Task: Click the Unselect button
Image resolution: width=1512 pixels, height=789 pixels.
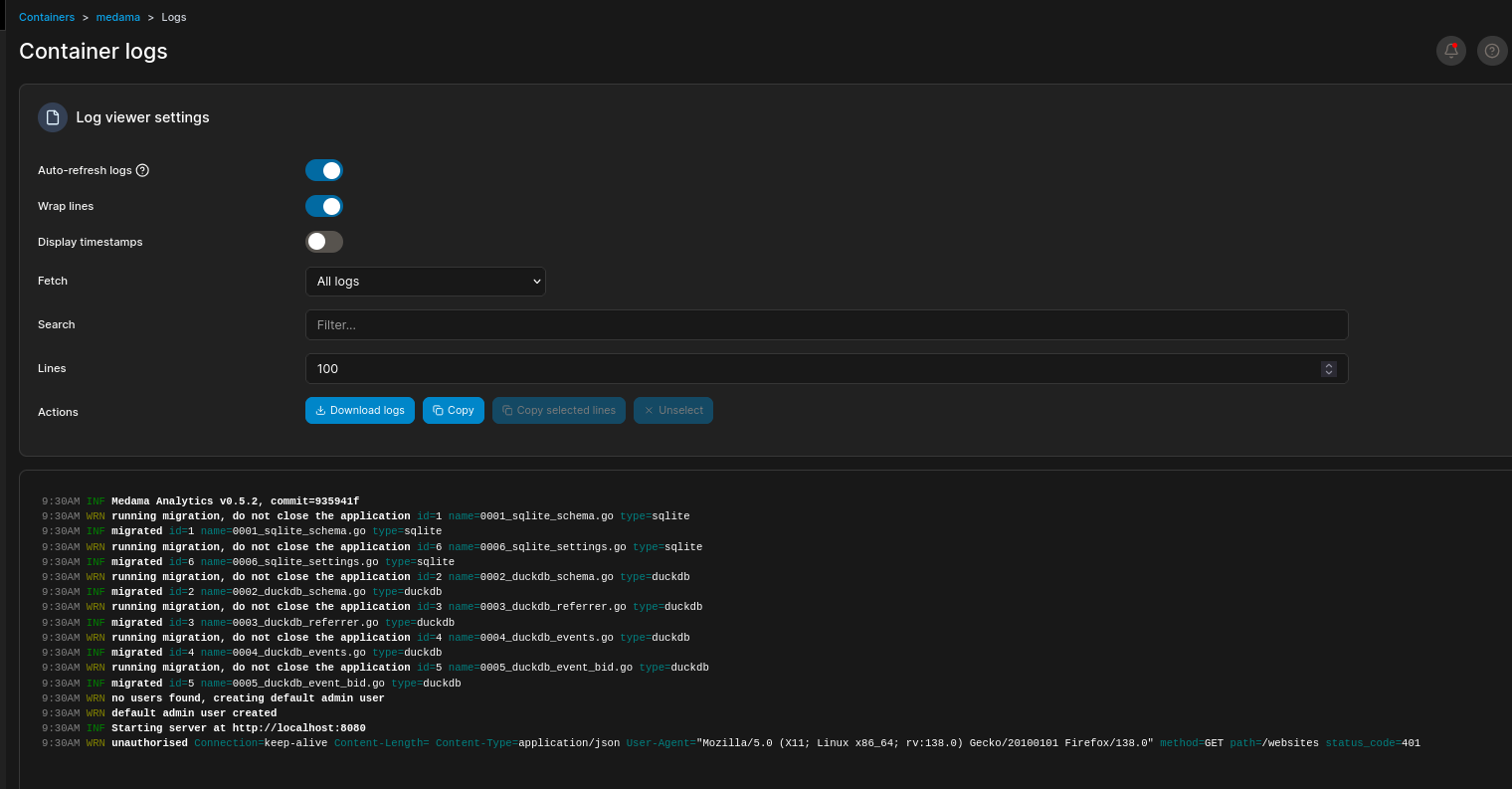Action: [673, 411]
